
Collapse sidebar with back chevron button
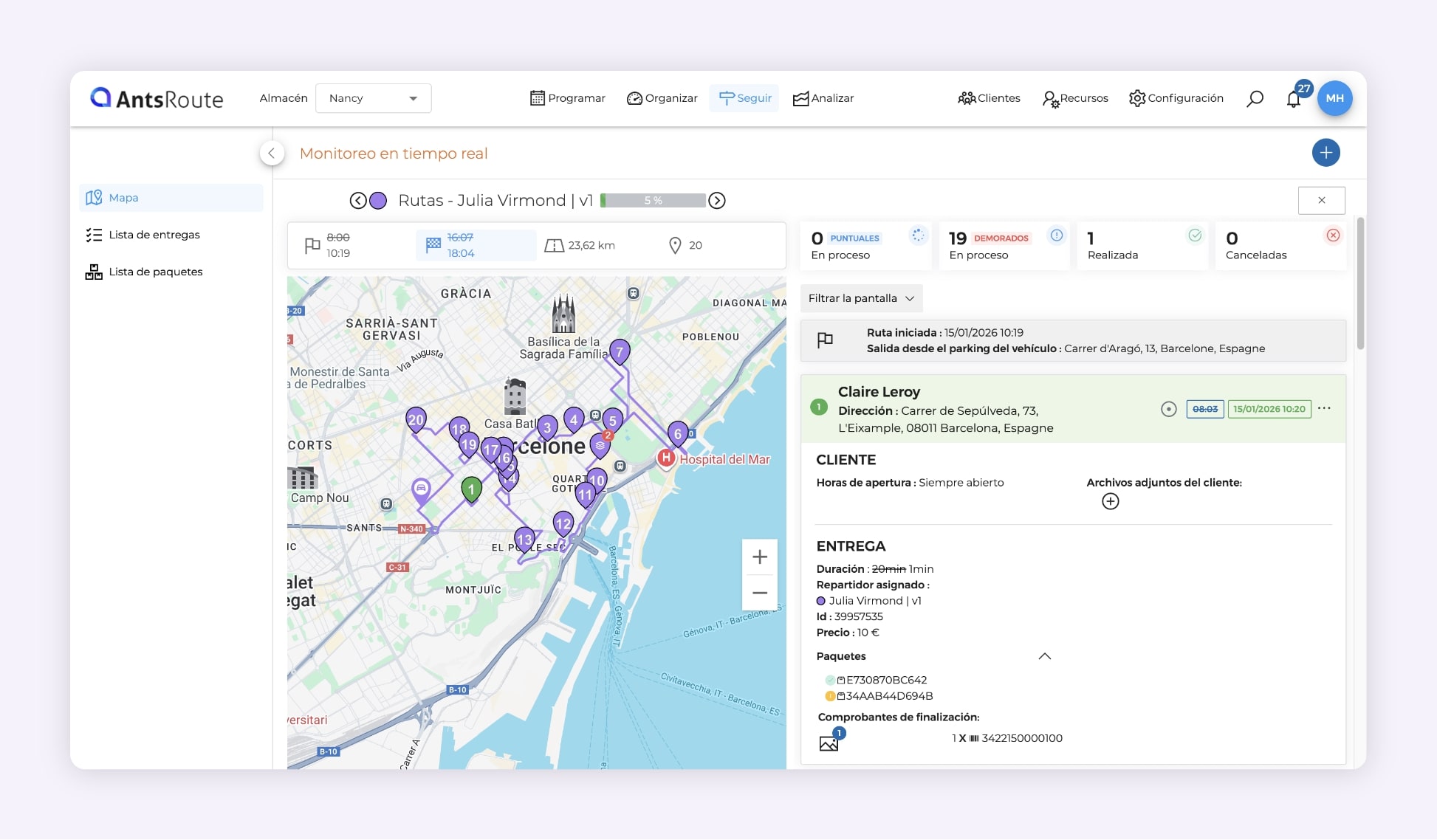tap(272, 154)
